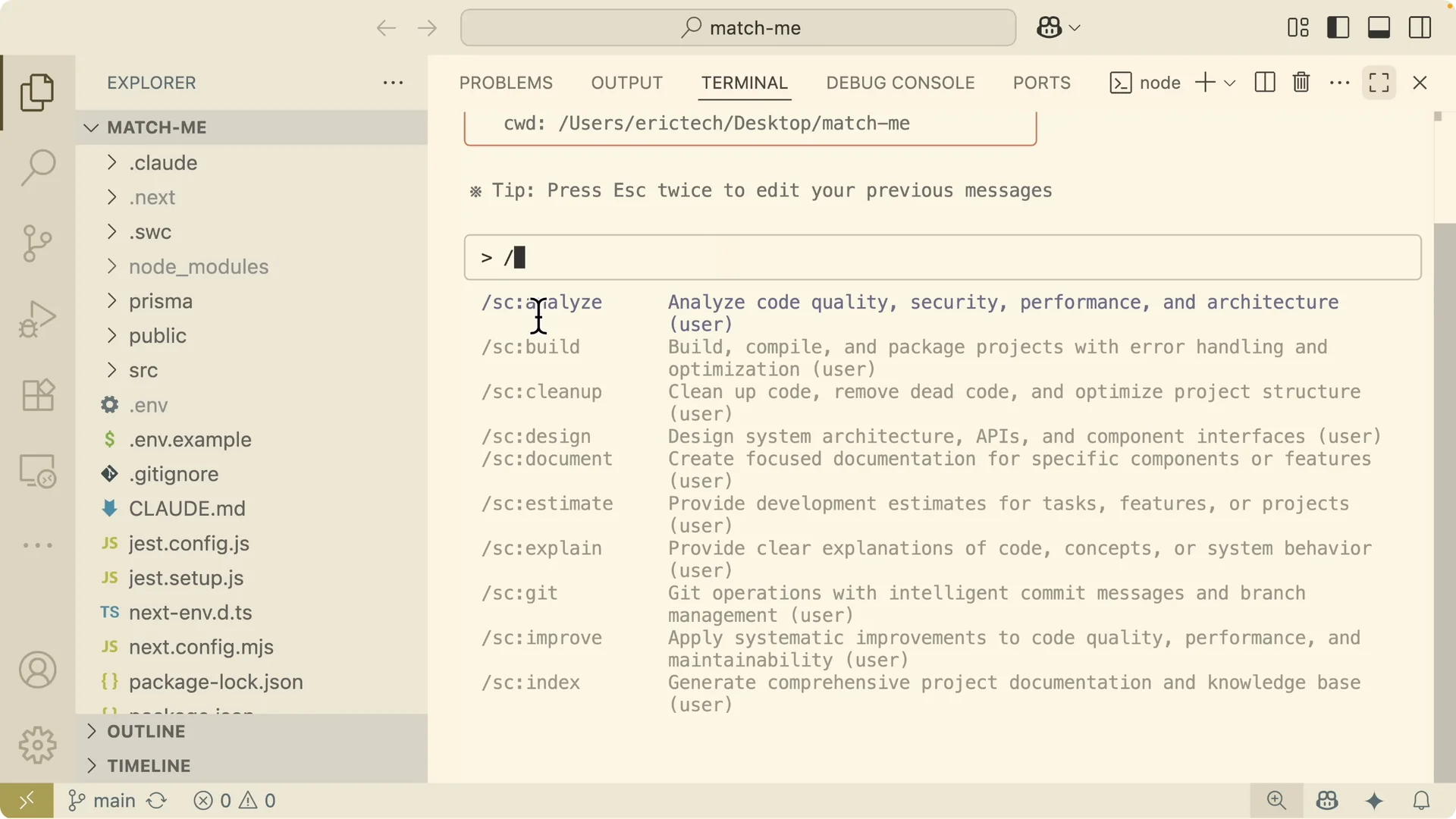This screenshot has height=819, width=1456.
Task: Synchronize changes in status bar
Action: pos(157,801)
